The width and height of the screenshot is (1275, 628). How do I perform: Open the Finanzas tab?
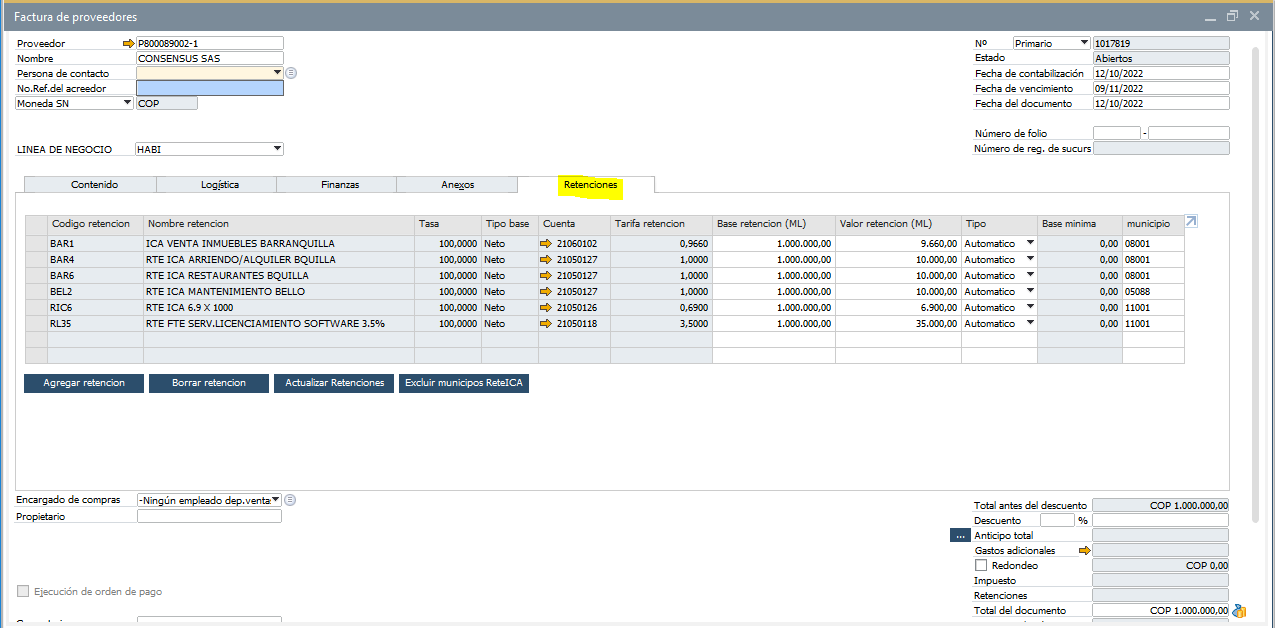coord(340,185)
